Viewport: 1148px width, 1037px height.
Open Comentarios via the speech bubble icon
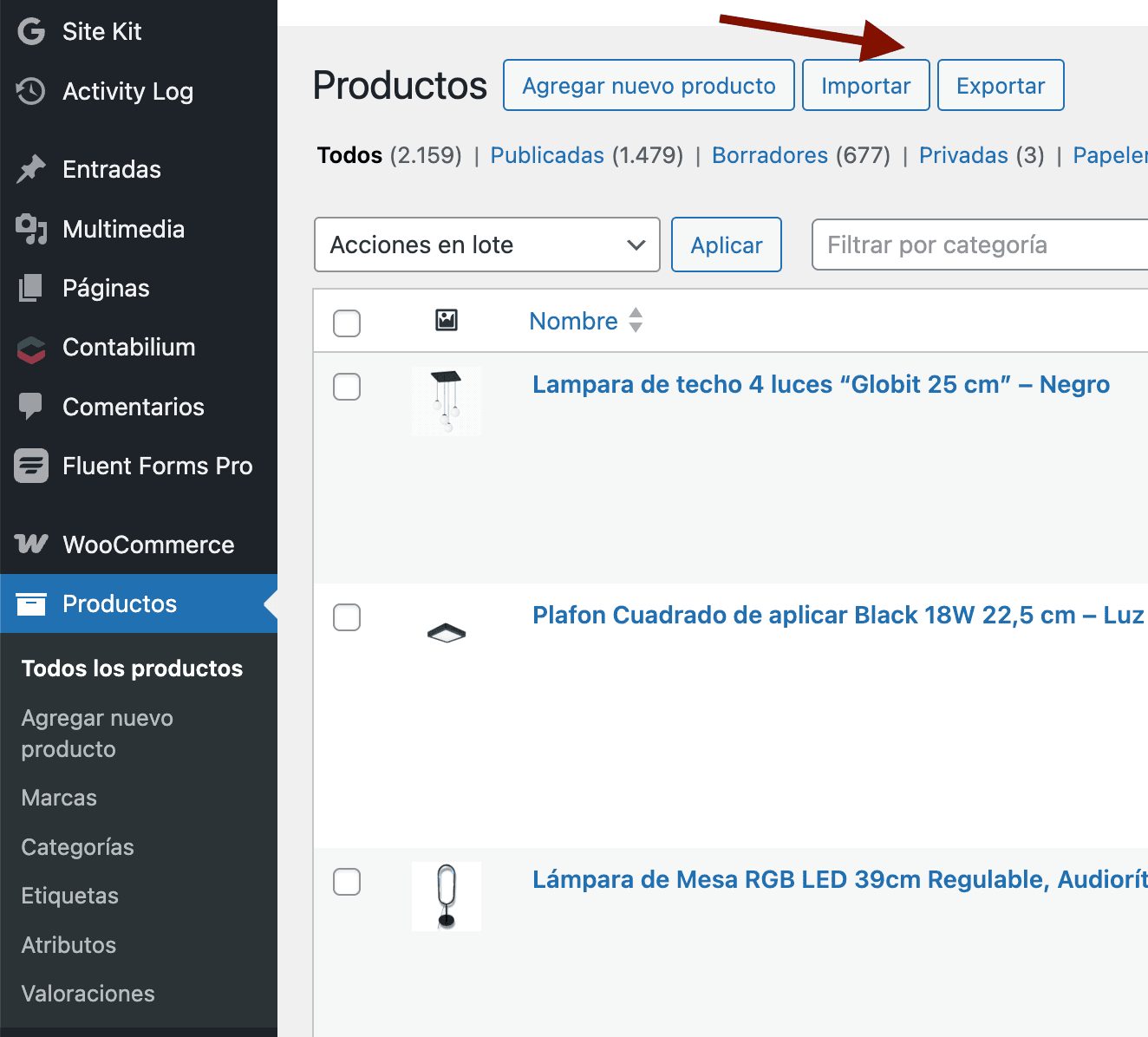point(30,406)
